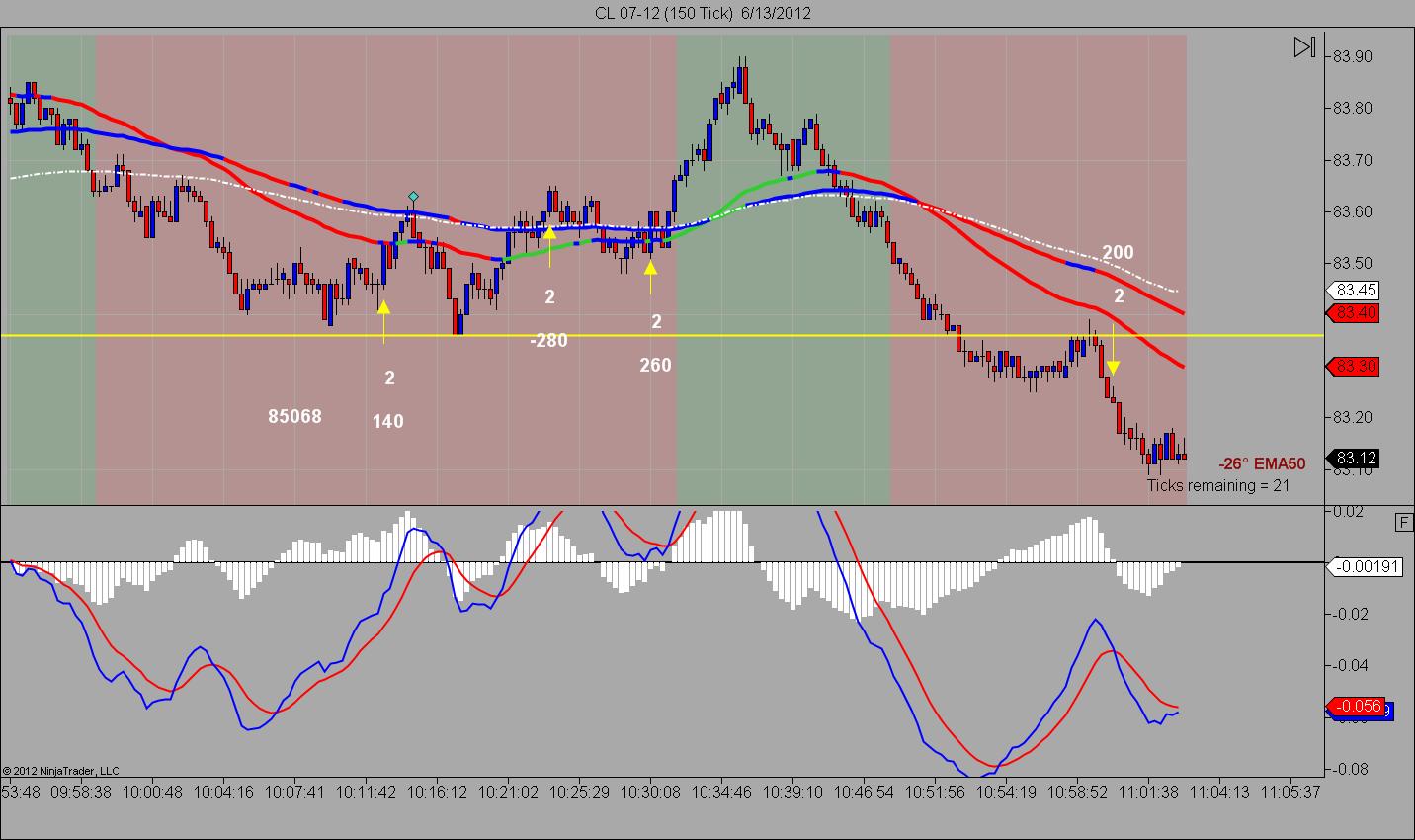Select the yellow down arrow near 10:58:52
The height and width of the screenshot is (840, 1415).
pyautogui.click(x=1114, y=349)
